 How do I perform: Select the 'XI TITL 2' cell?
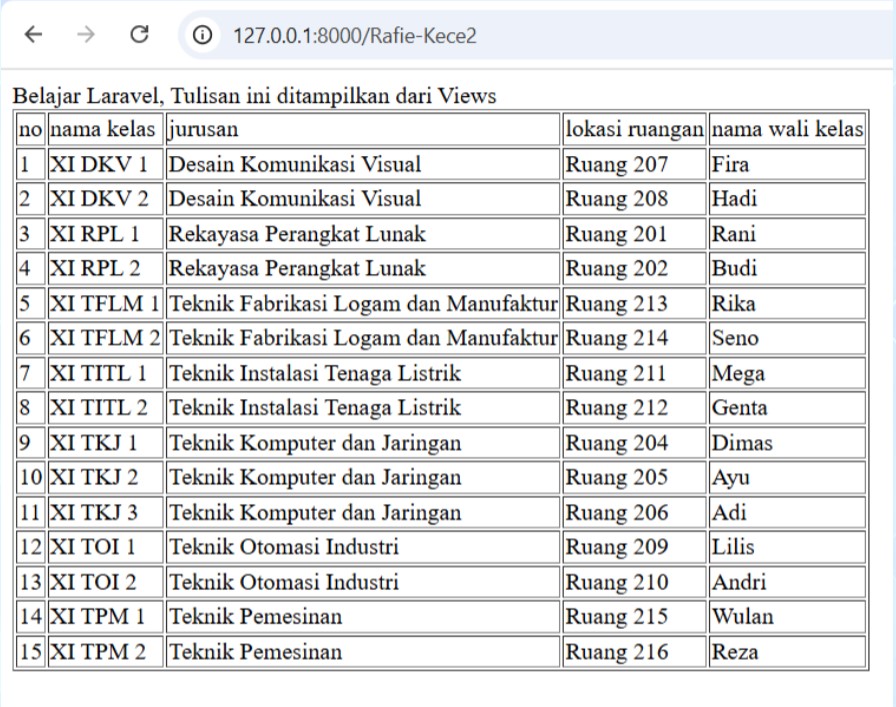105,408
